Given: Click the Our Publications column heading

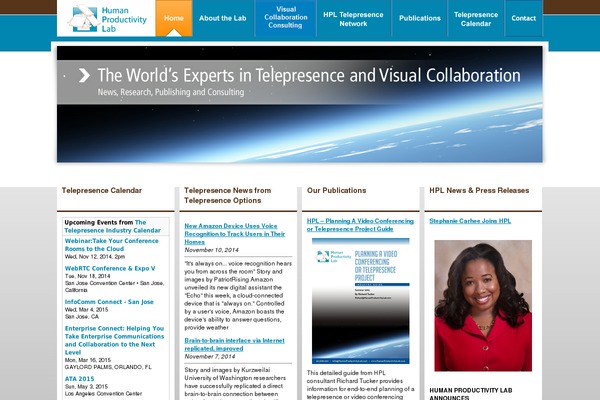Looking at the screenshot, I should point(336,190).
